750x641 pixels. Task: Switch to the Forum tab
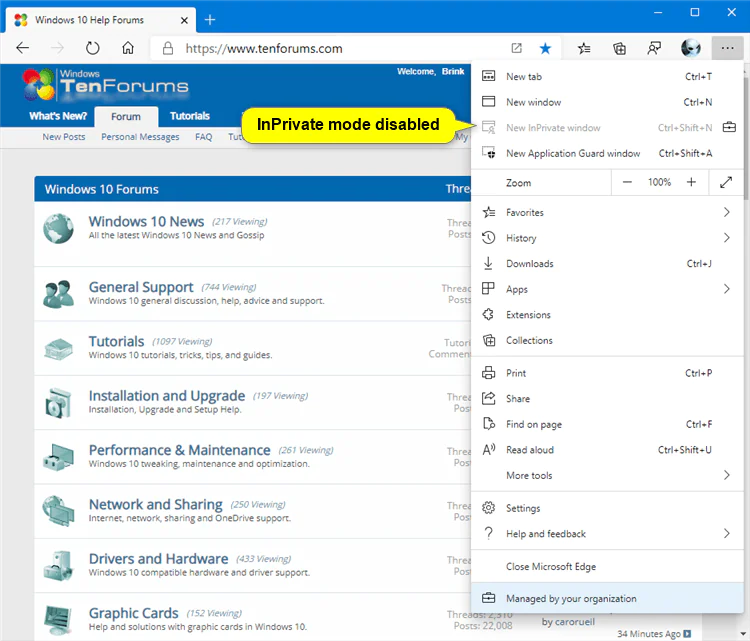point(126,117)
